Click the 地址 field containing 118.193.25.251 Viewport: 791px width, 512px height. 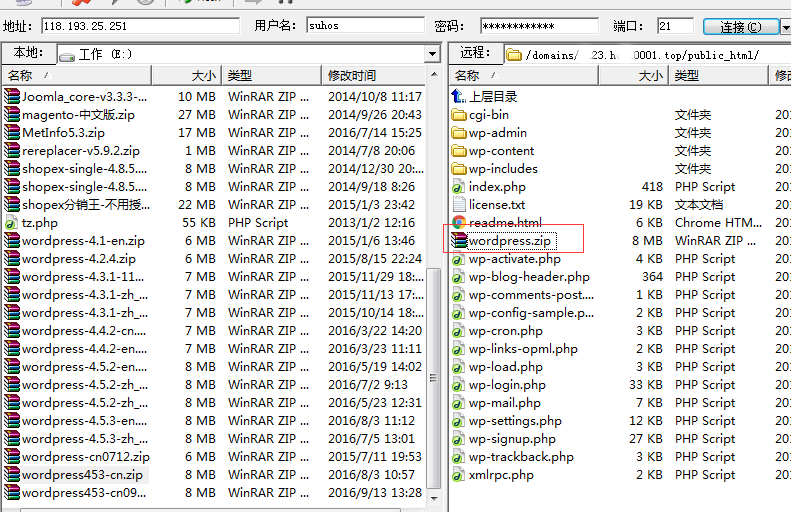(141, 26)
